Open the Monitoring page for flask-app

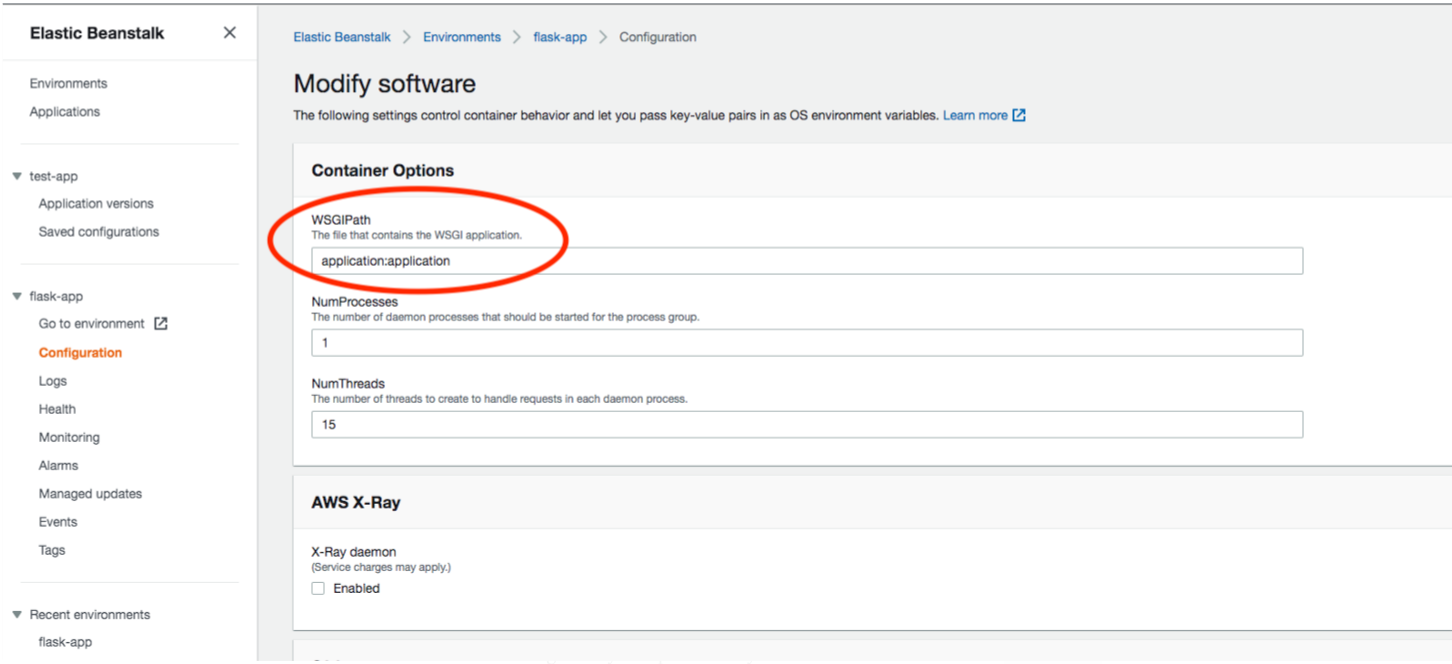69,437
